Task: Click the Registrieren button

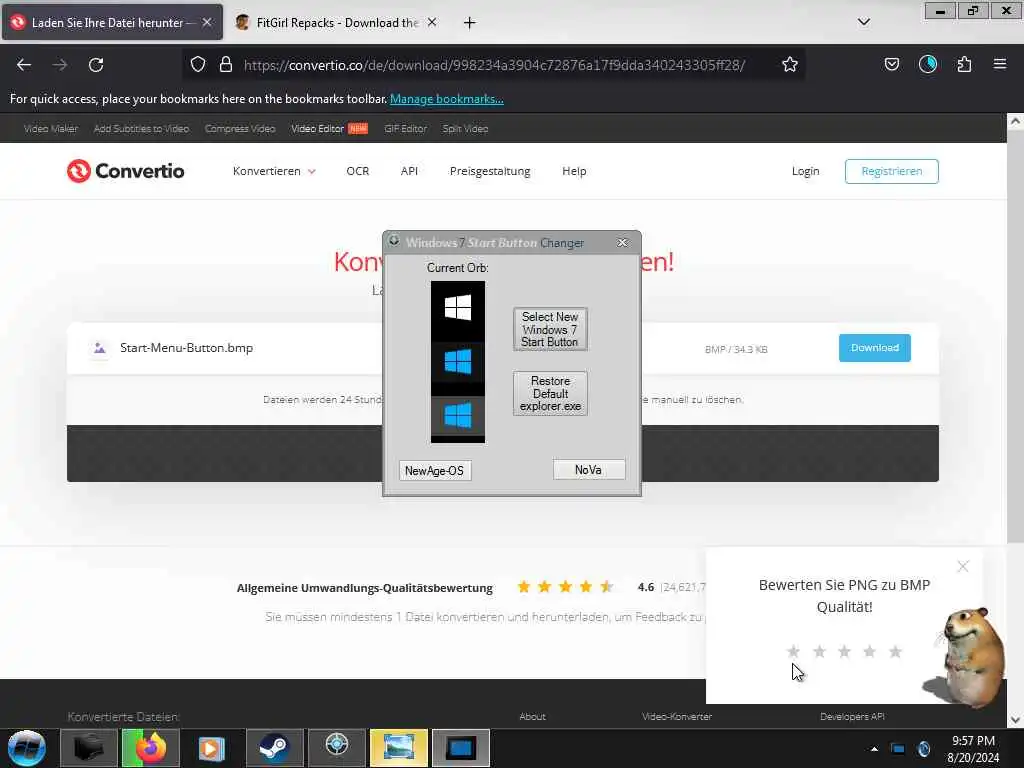Action: point(891,171)
